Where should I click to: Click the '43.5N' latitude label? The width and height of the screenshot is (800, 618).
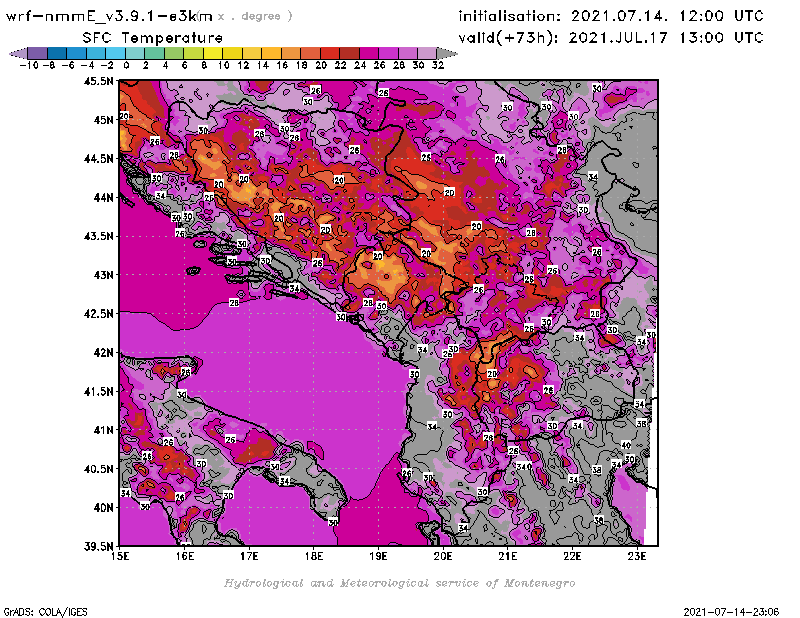[x=98, y=236]
